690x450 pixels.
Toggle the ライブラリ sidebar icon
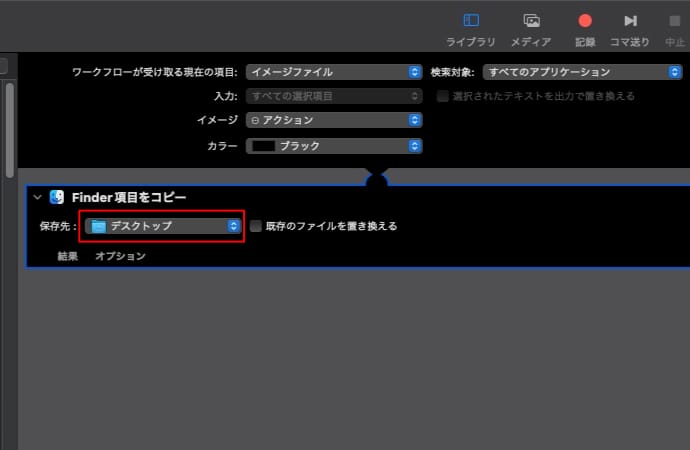coord(471,20)
